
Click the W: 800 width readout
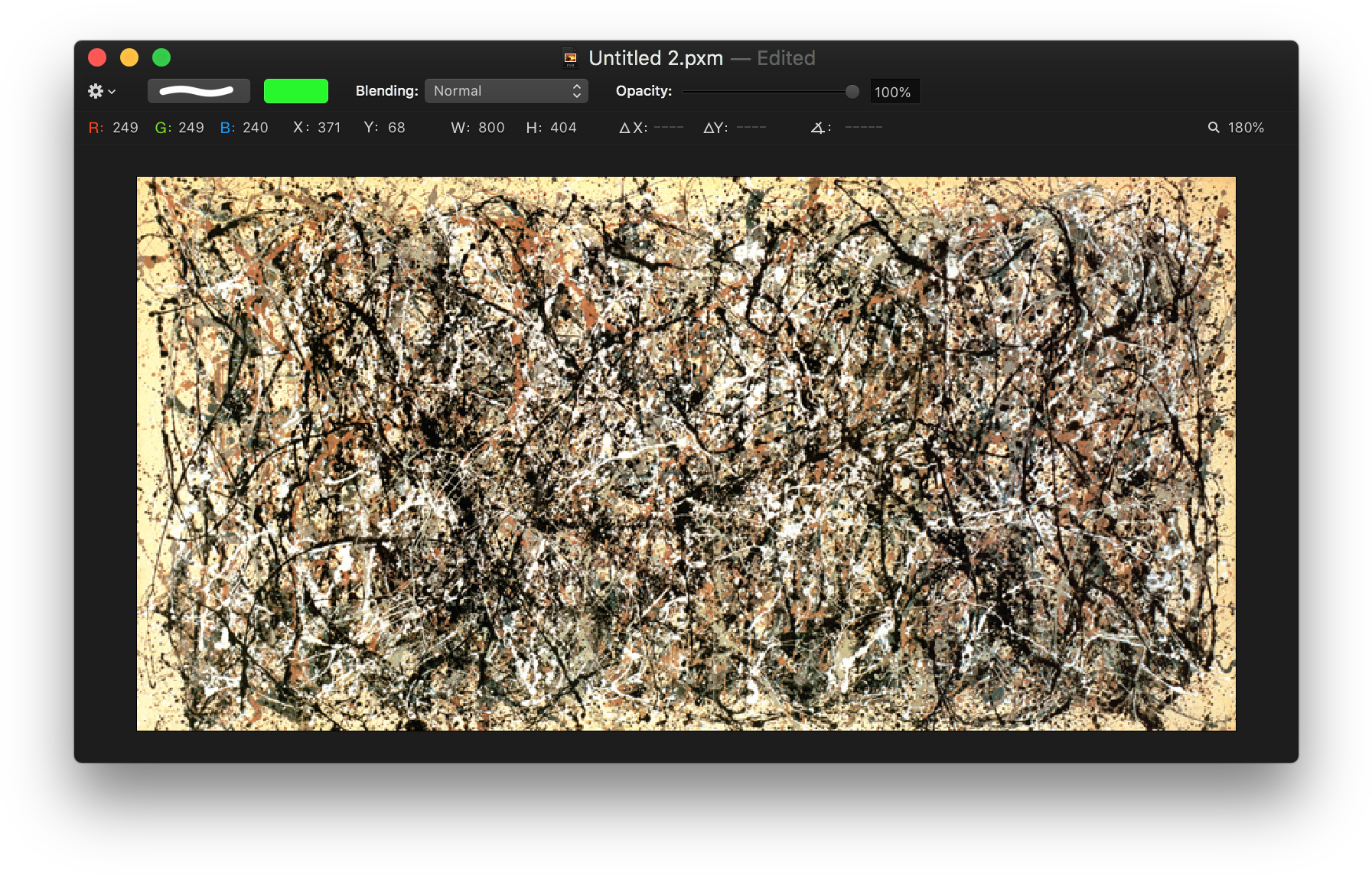(477, 128)
